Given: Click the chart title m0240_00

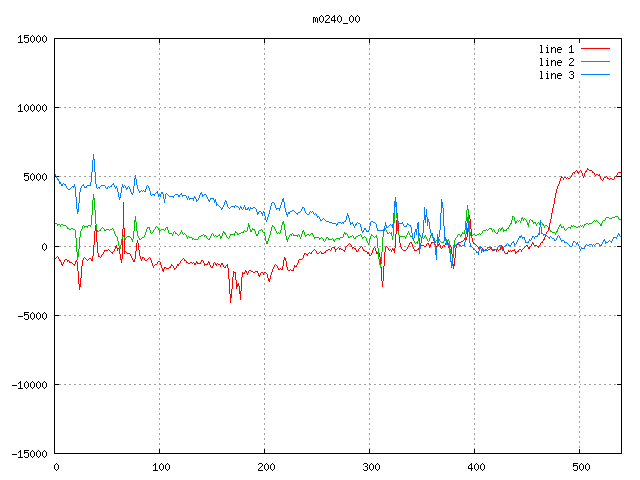Looking at the screenshot, I should 335,19.
